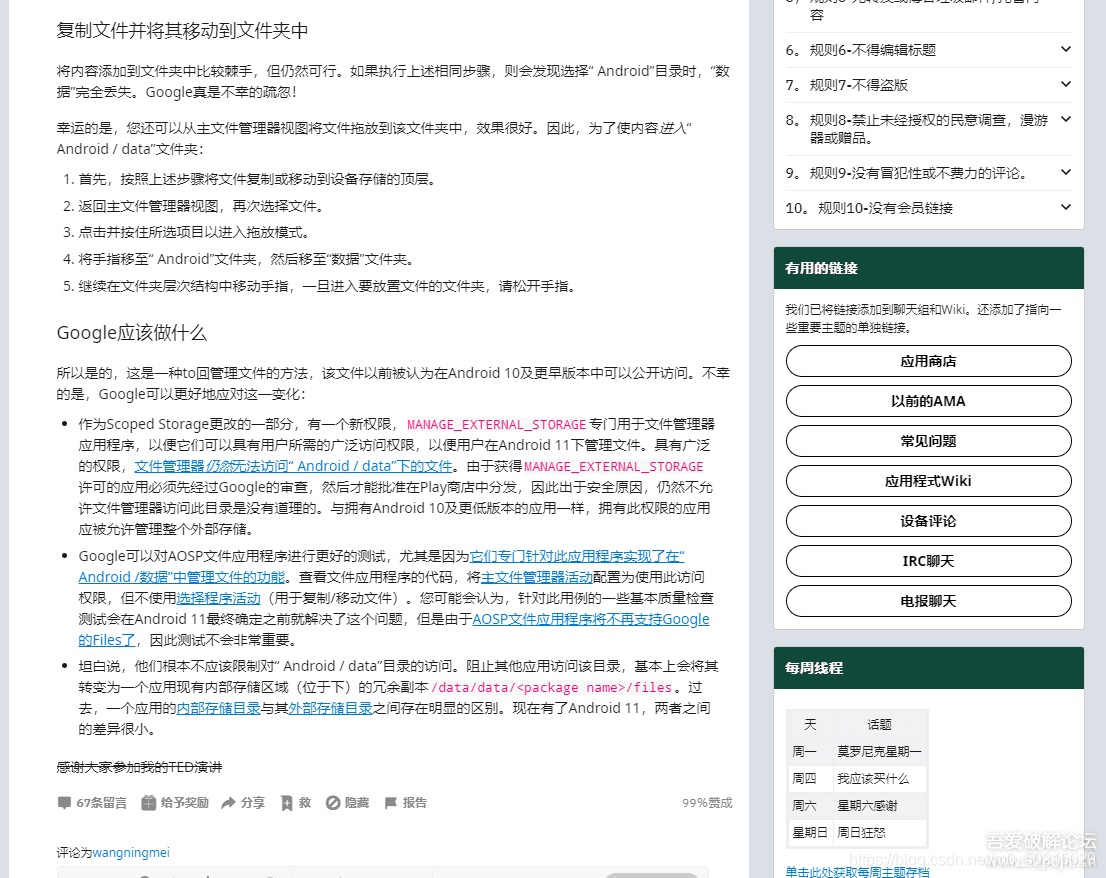The width and height of the screenshot is (1106, 878).
Task: Open the 常见问题 button
Action: click(928, 441)
